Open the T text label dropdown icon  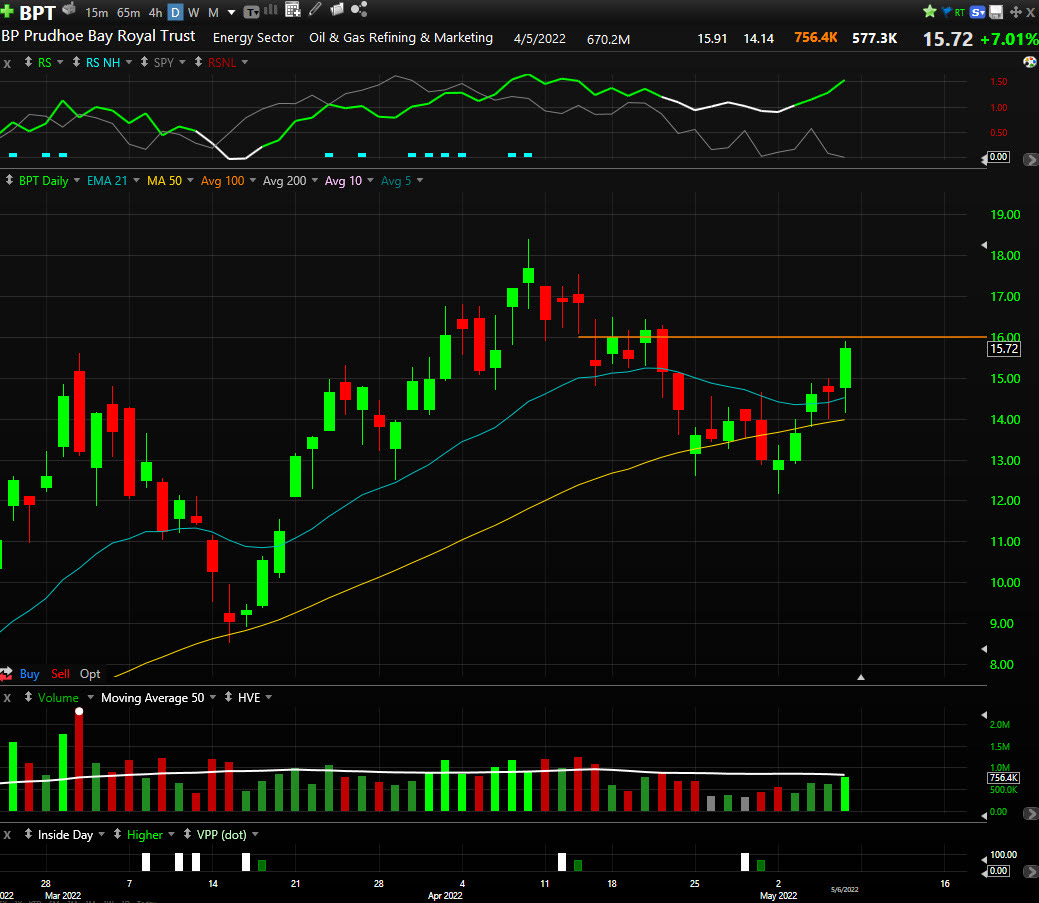click(252, 12)
